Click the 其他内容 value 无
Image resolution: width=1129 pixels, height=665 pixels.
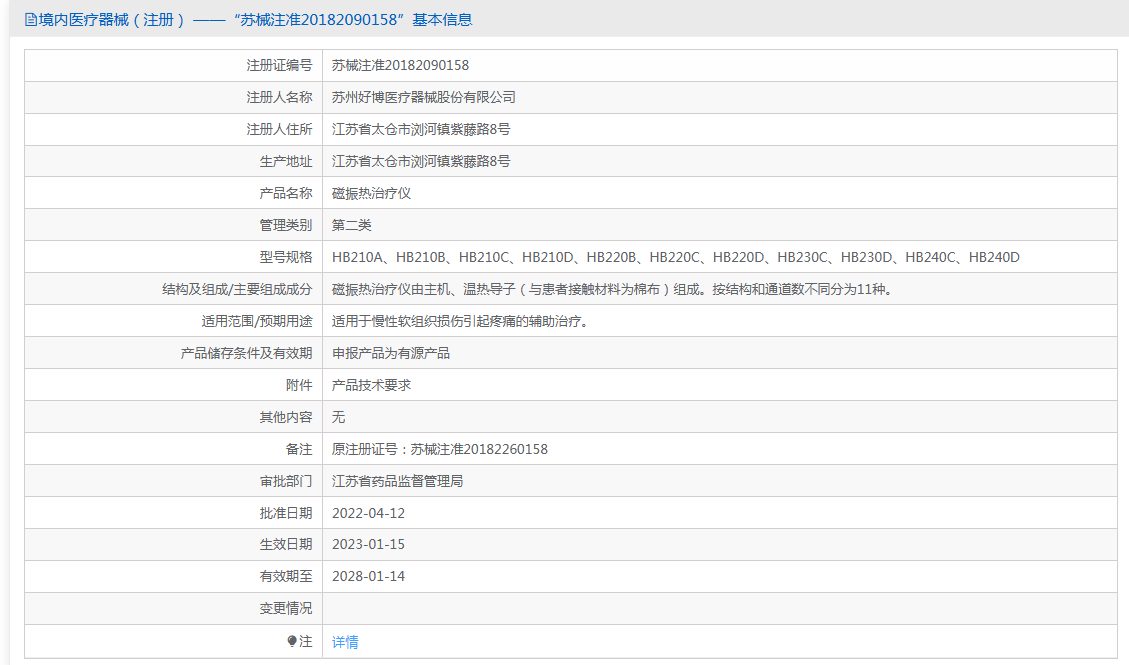[x=338, y=417]
